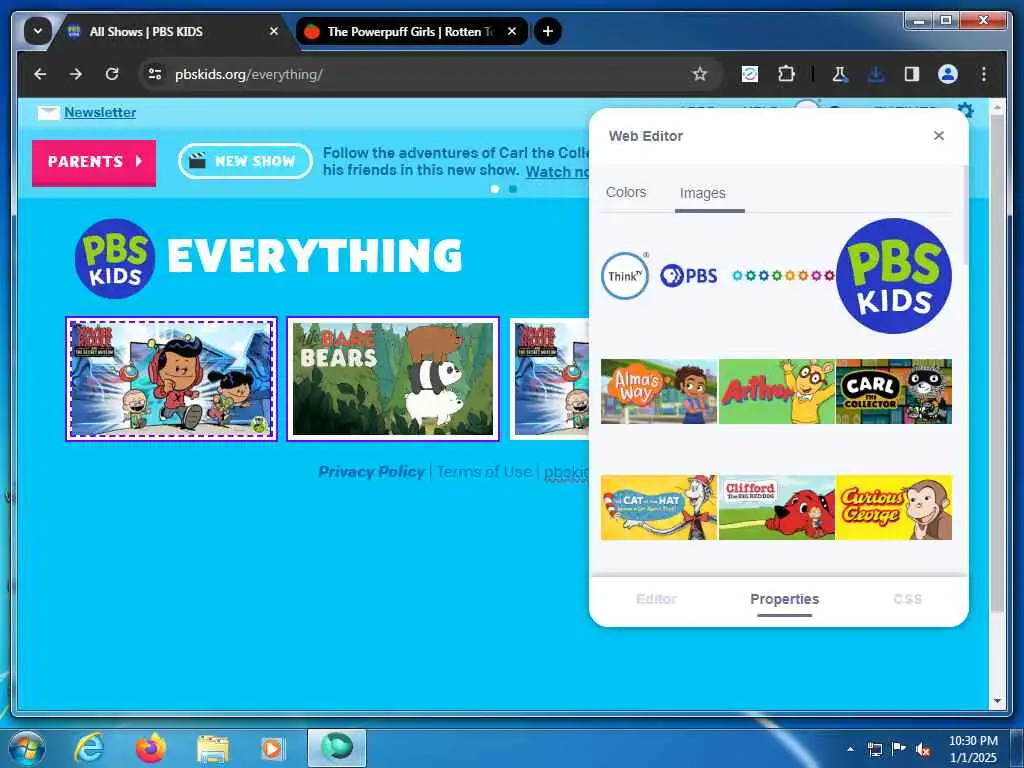1024x768 pixels.
Task: Open site information icon in address bar
Action: pos(155,74)
